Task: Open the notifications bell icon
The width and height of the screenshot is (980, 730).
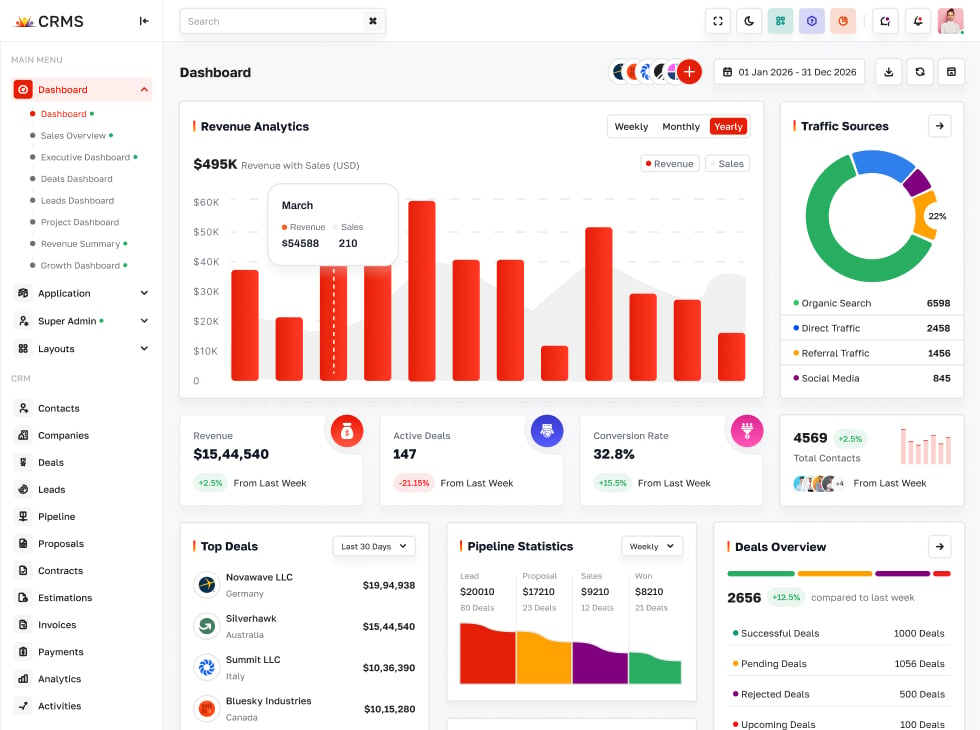Action: 918,21
